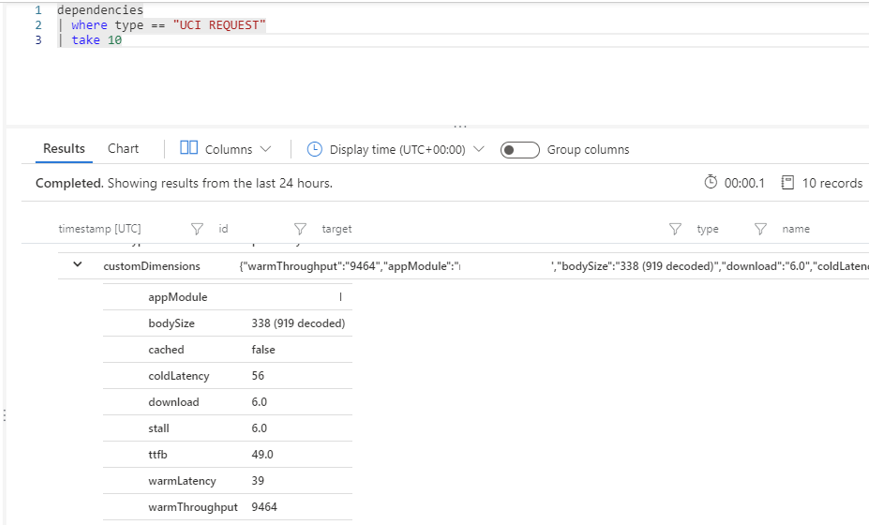Select the ttfb property name
882x525 pixels.
(158, 454)
